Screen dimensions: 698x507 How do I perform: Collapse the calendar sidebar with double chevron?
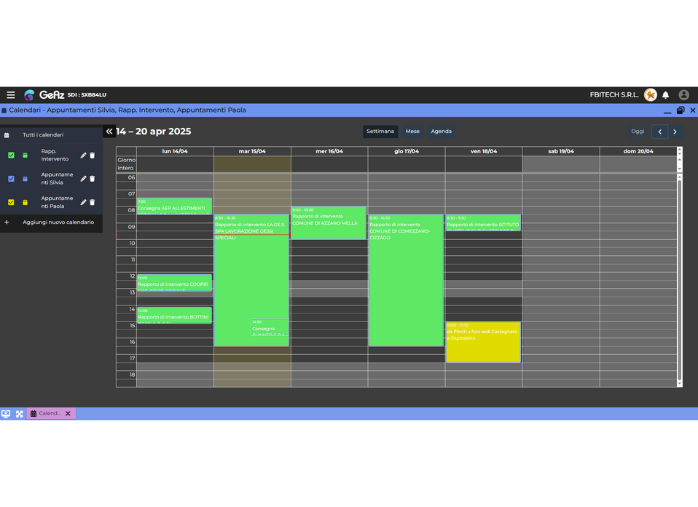(109, 131)
